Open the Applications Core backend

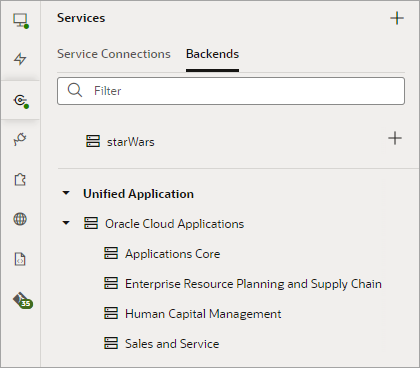172,254
